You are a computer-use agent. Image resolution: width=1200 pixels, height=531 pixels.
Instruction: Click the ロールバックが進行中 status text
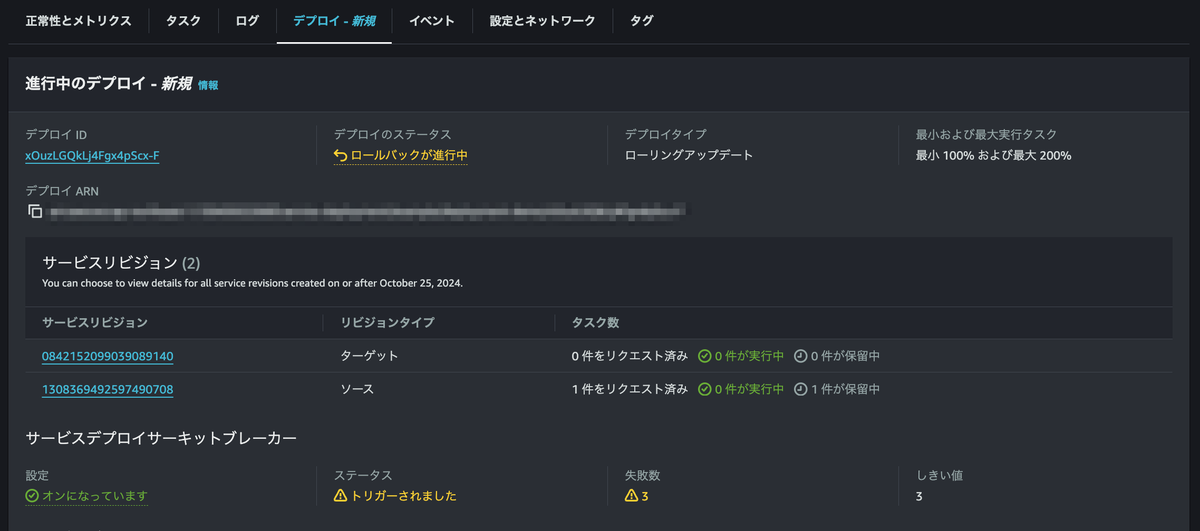click(x=409, y=155)
